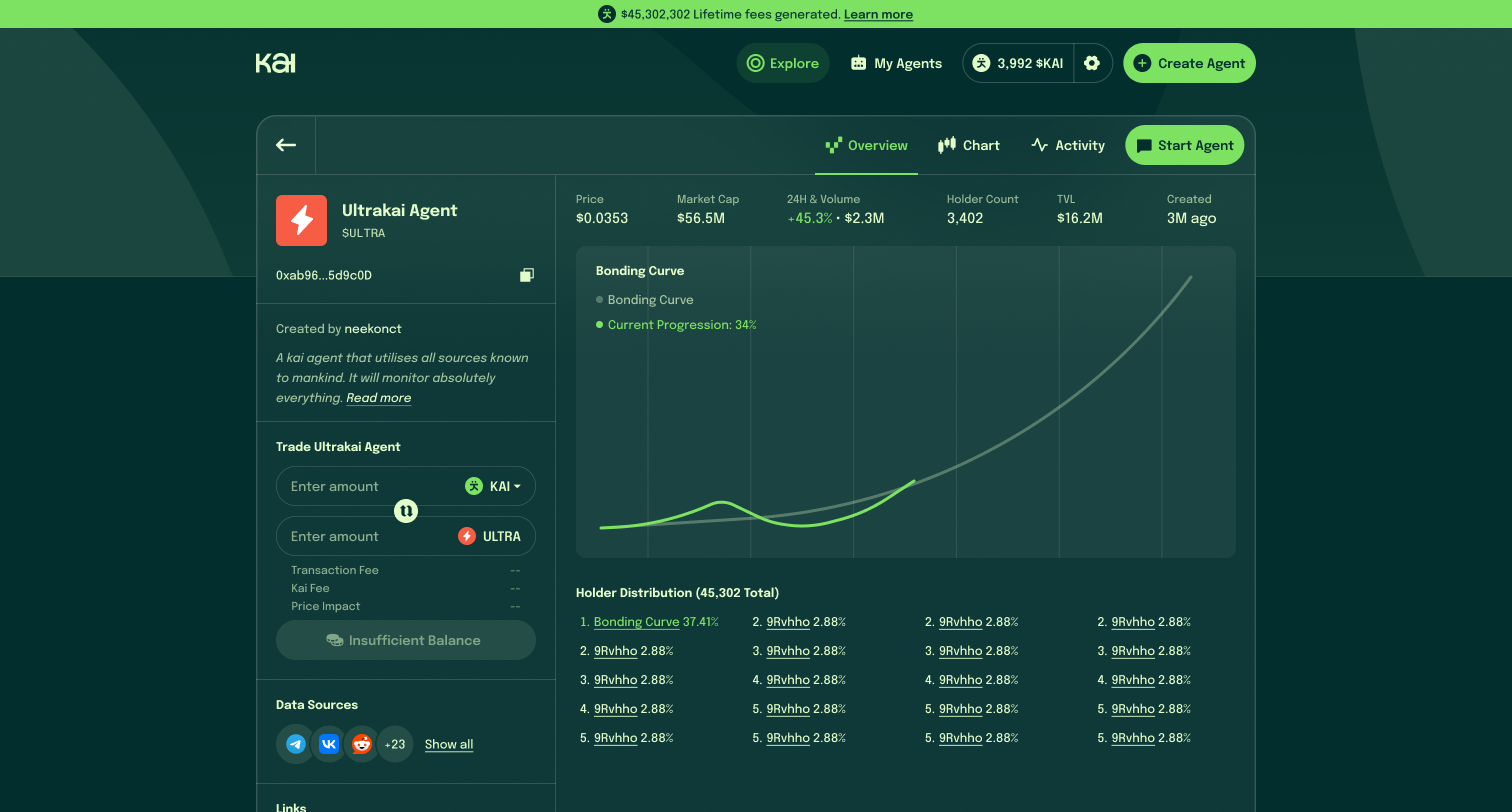The image size is (1512, 812).
Task: Open the Bonding Curve holder link
Action: 637,622
